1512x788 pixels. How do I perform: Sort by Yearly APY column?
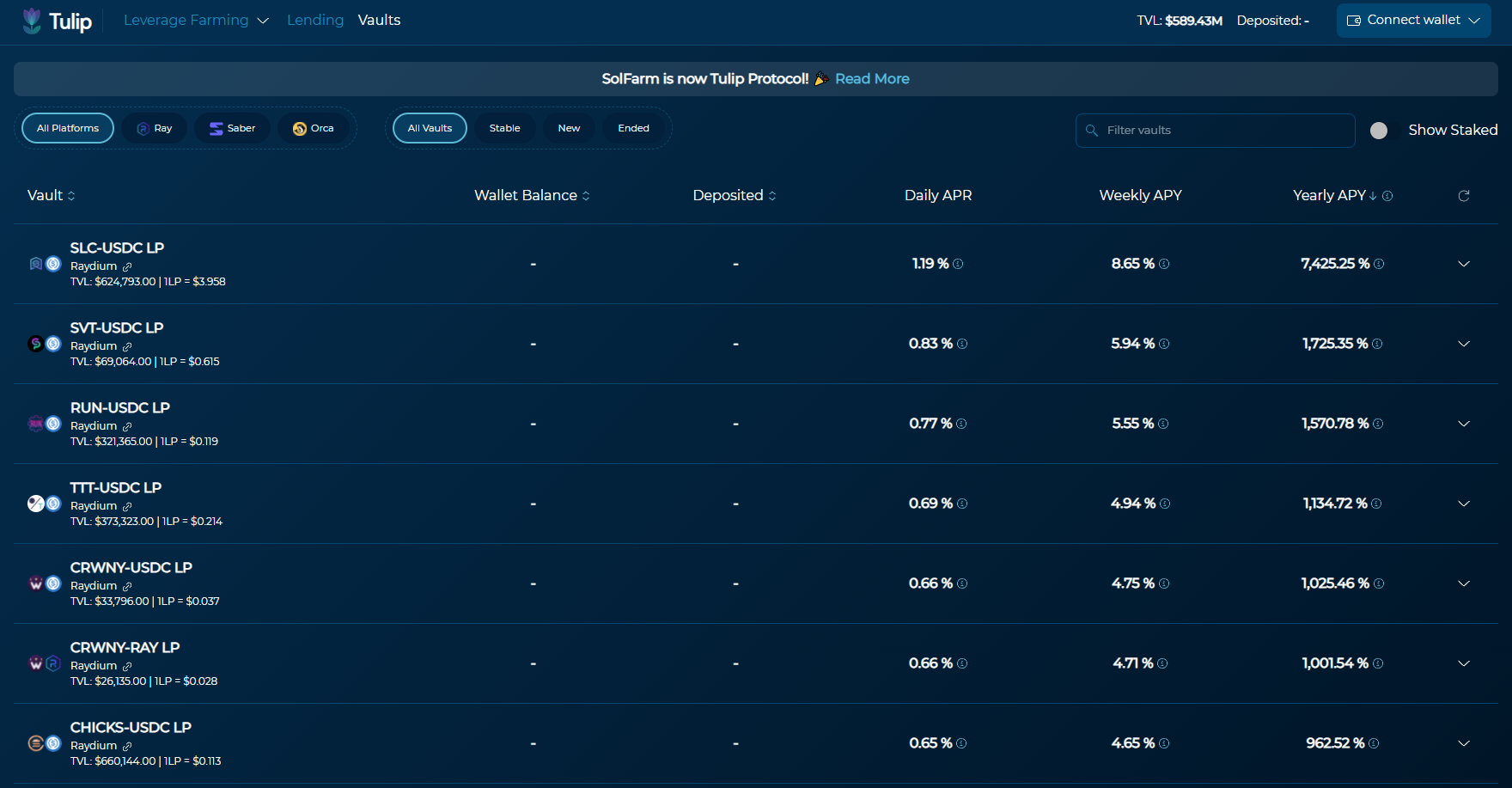(x=1334, y=195)
